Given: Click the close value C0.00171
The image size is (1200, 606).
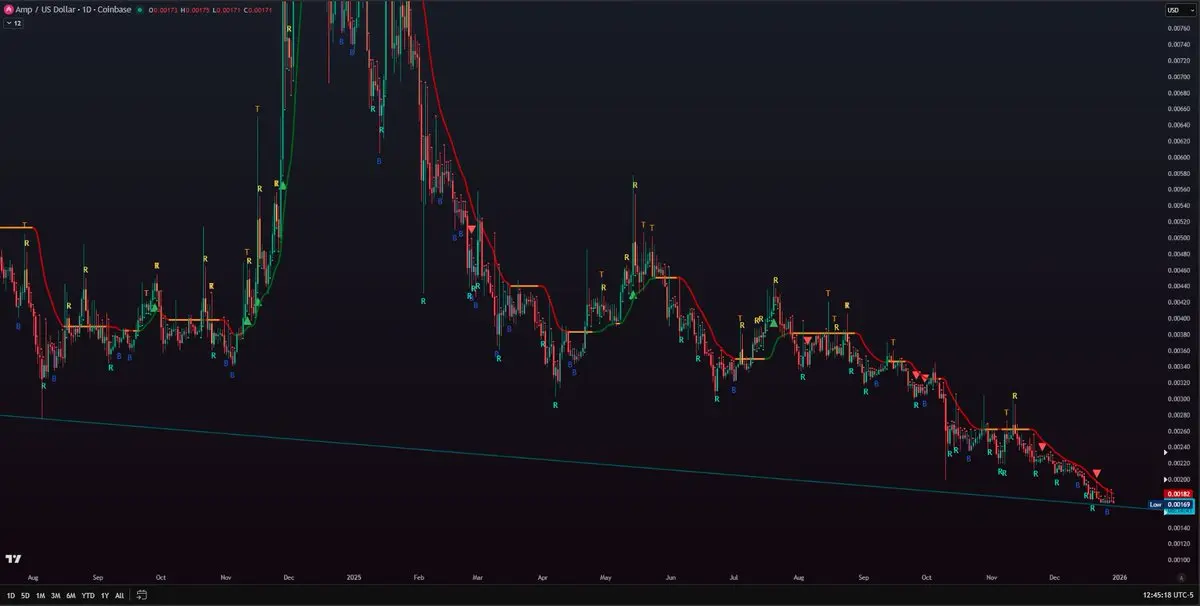Looking at the screenshot, I should point(256,9).
